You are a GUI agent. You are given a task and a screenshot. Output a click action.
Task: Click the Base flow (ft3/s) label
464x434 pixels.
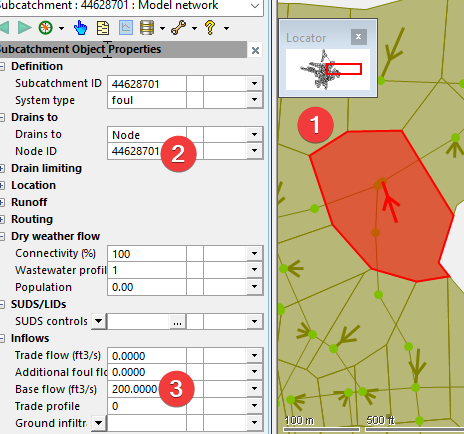pyautogui.click(x=56, y=389)
